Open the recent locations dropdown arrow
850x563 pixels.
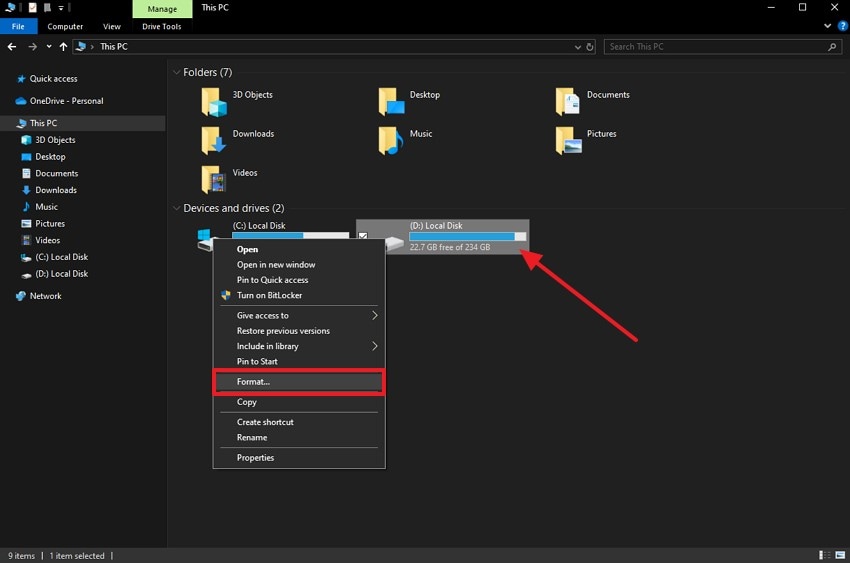coord(49,47)
